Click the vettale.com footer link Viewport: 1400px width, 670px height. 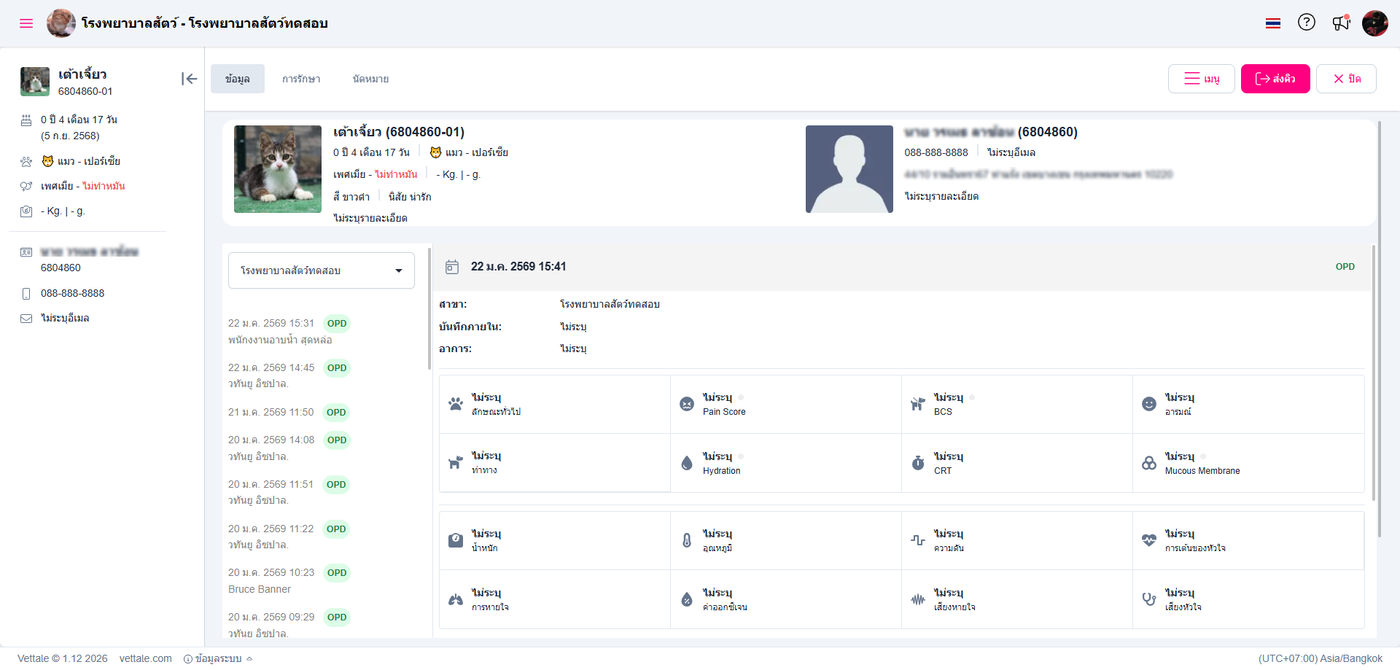pyautogui.click(x=146, y=659)
